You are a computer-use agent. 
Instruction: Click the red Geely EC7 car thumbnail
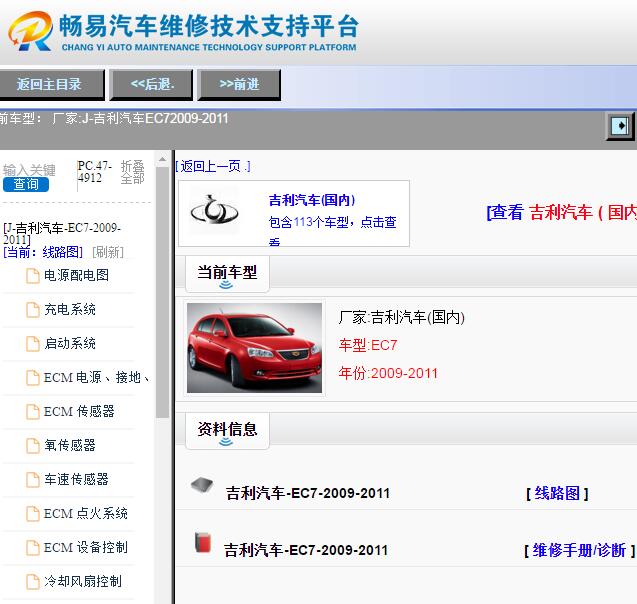click(x=255, y=347)
